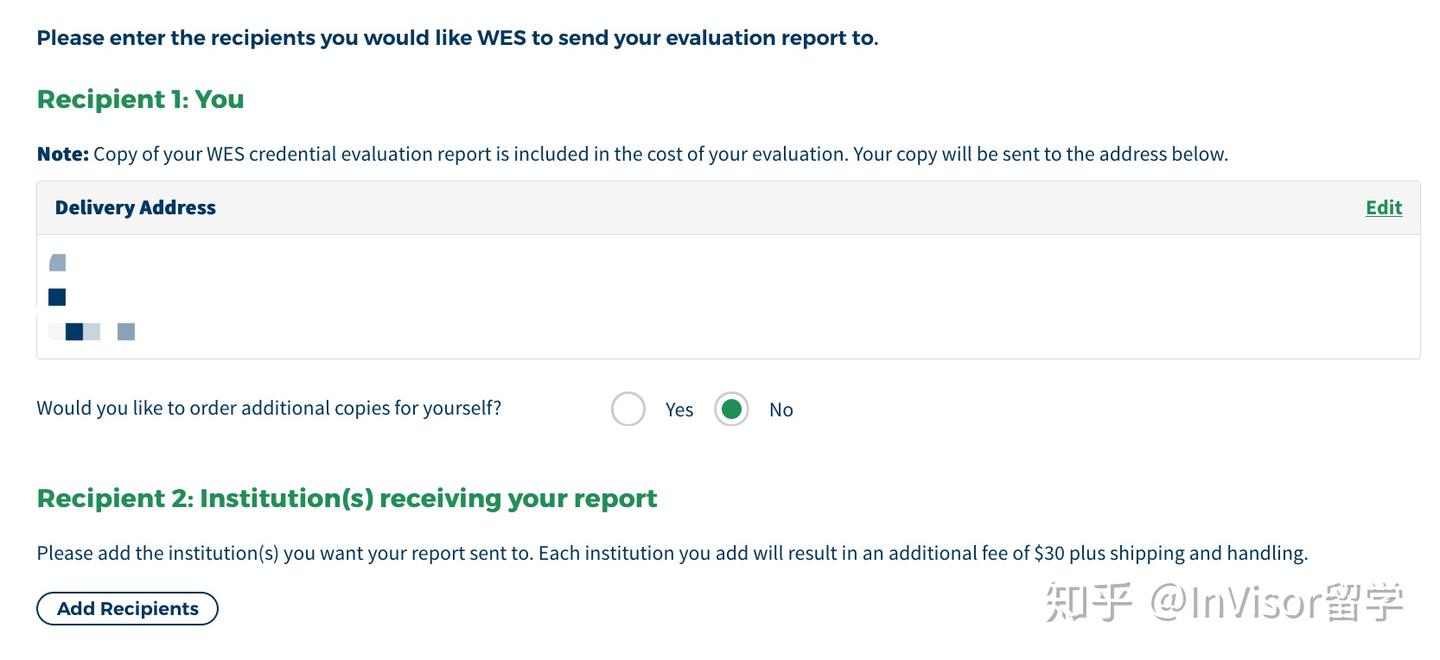Click the Edit link for Delivery Address
The width and height of the screenshot is (1440, 660).
(1383, 207)
